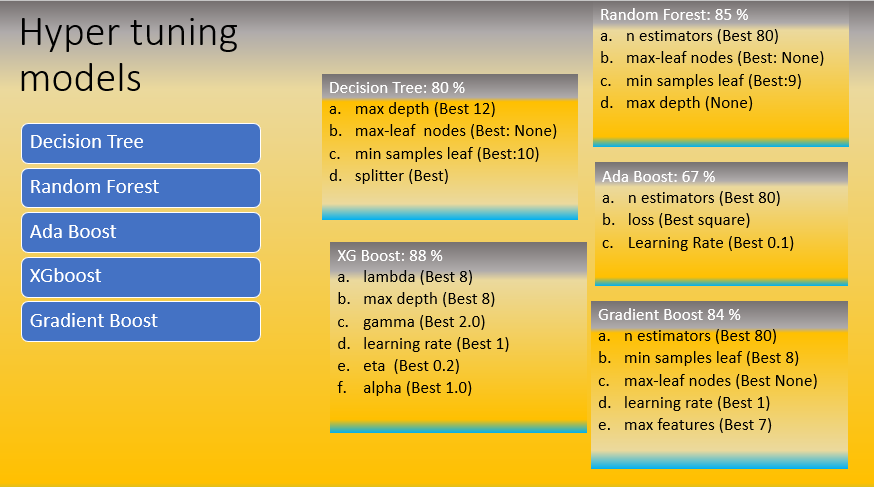The width and height of the screenshot is (874, 487).
Task: Select 'splitter (Best)' line
Action: click(x=402, y=176)
